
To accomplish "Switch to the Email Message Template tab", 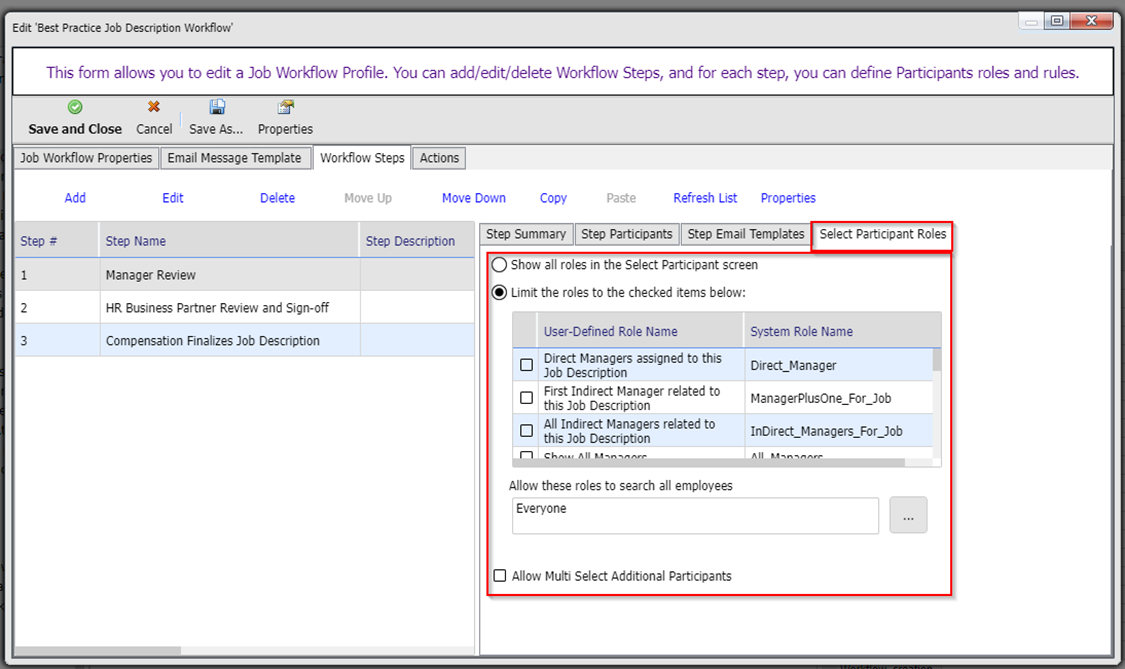I will pyautogui.click(x=234, y=158).
